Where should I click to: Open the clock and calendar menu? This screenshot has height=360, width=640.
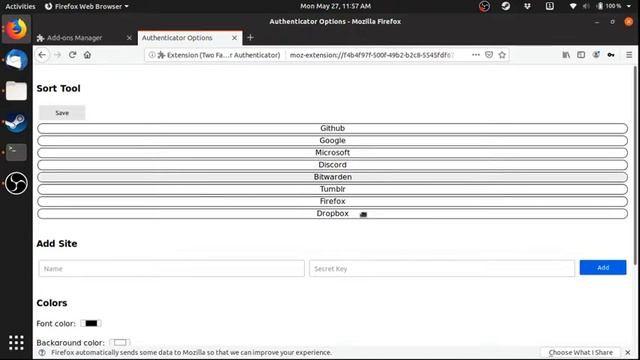pyautogui.click(x=336, y=6)
